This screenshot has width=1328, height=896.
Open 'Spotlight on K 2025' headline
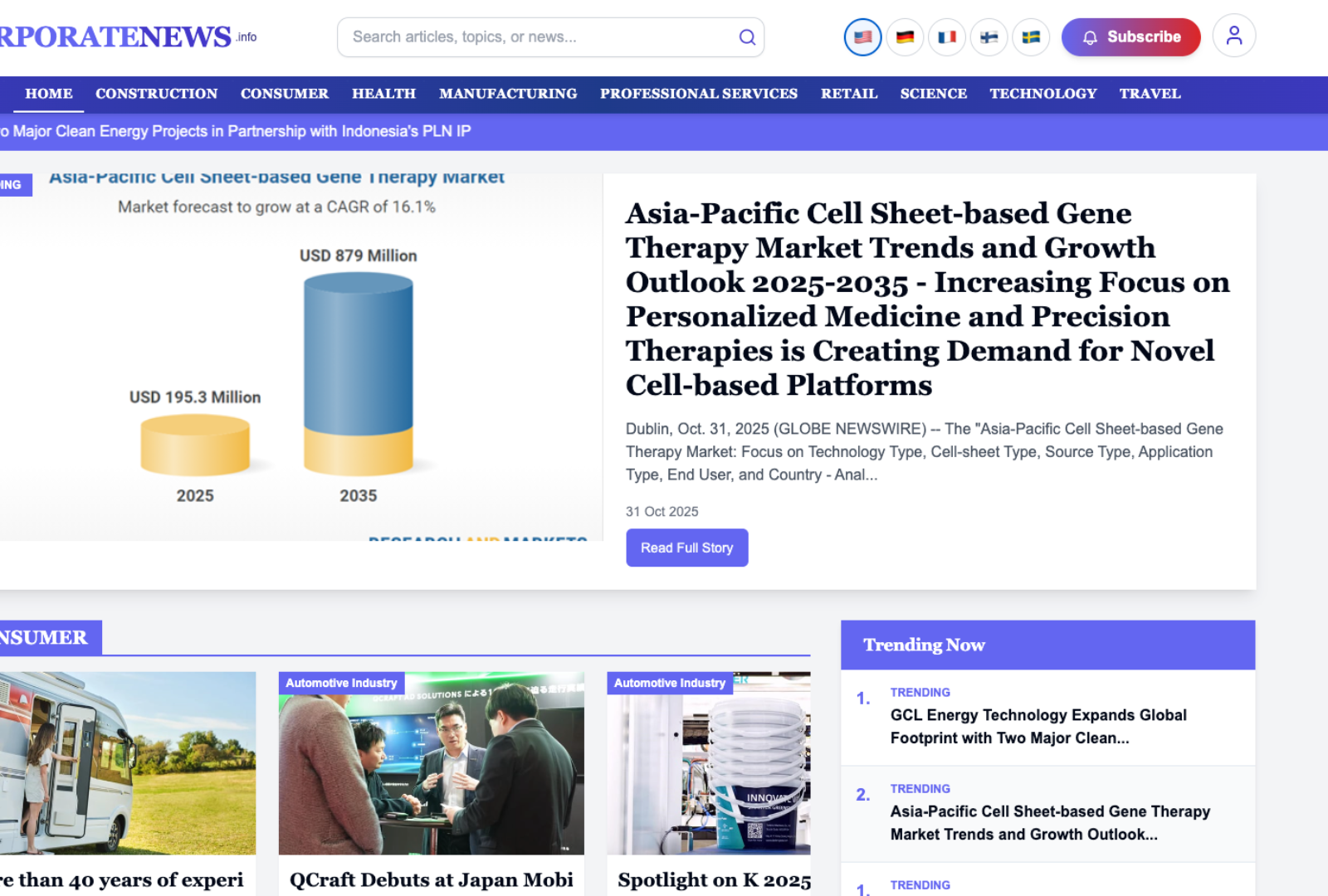[714, 880]
